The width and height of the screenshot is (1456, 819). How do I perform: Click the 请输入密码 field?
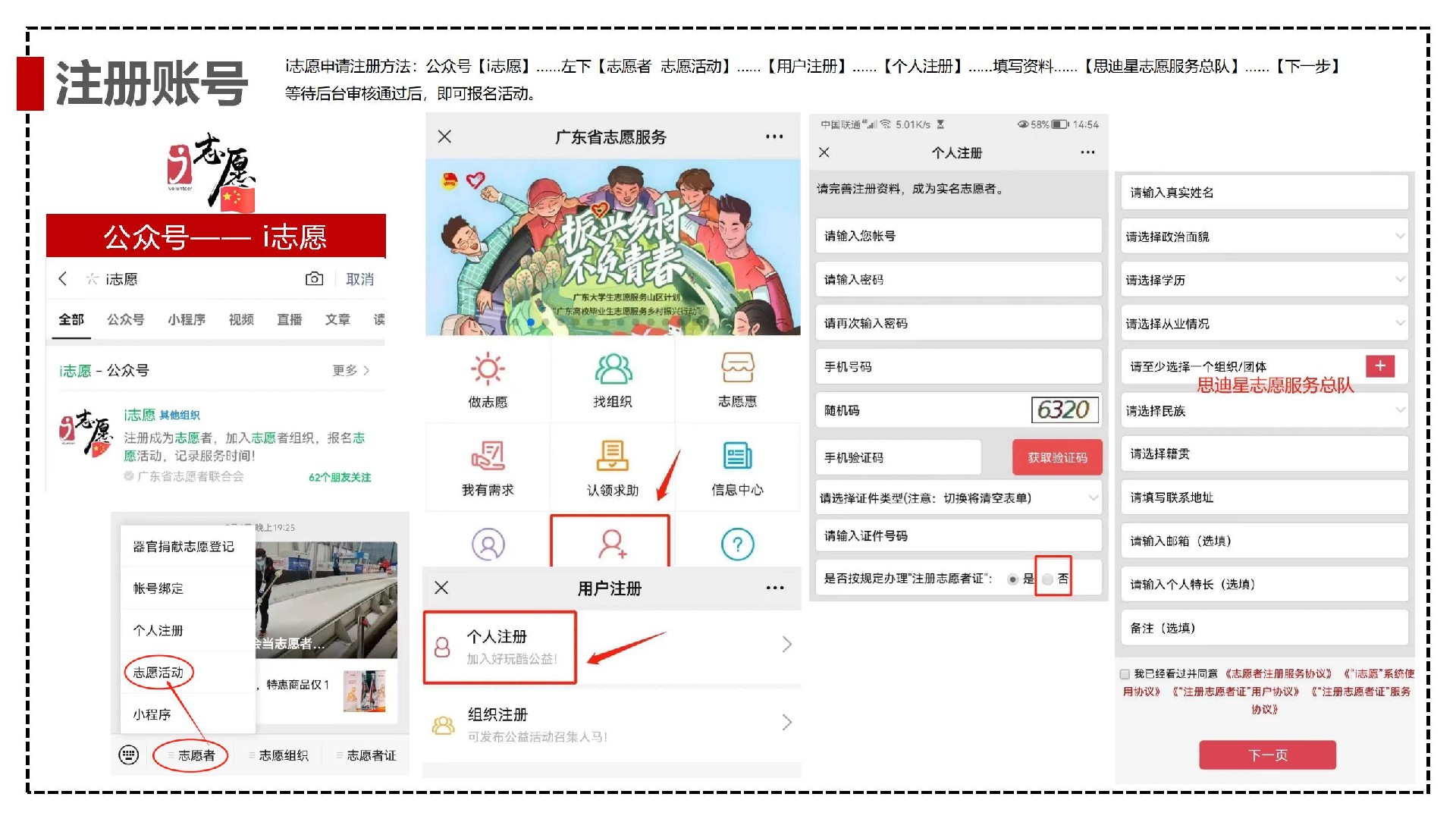pos(959,280)
